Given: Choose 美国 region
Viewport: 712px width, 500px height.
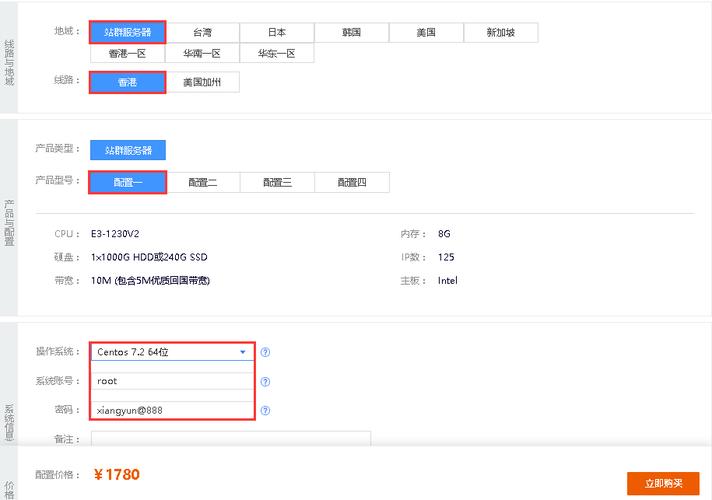Looking at the screenshot, I should (426, 32).
